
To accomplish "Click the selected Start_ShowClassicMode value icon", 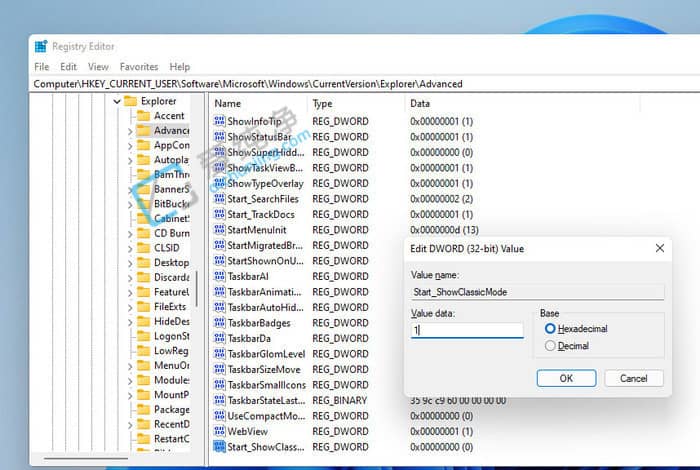I will coord(220,447).
